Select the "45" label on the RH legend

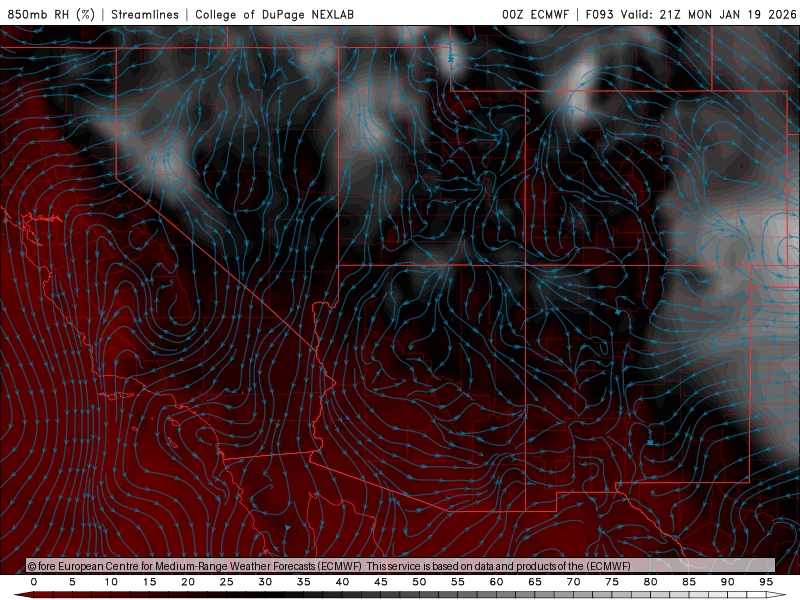point(381,582)
